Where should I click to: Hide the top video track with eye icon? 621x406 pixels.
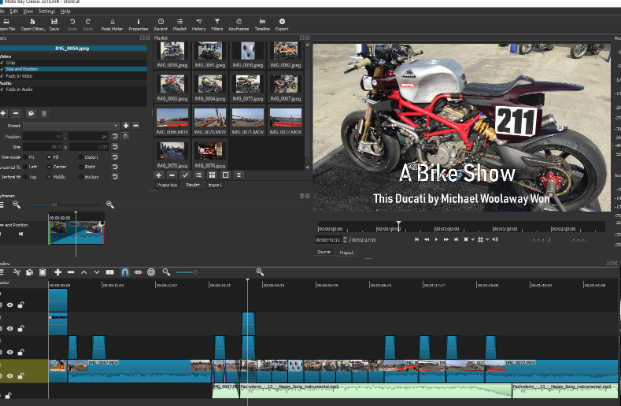point(11,304)
